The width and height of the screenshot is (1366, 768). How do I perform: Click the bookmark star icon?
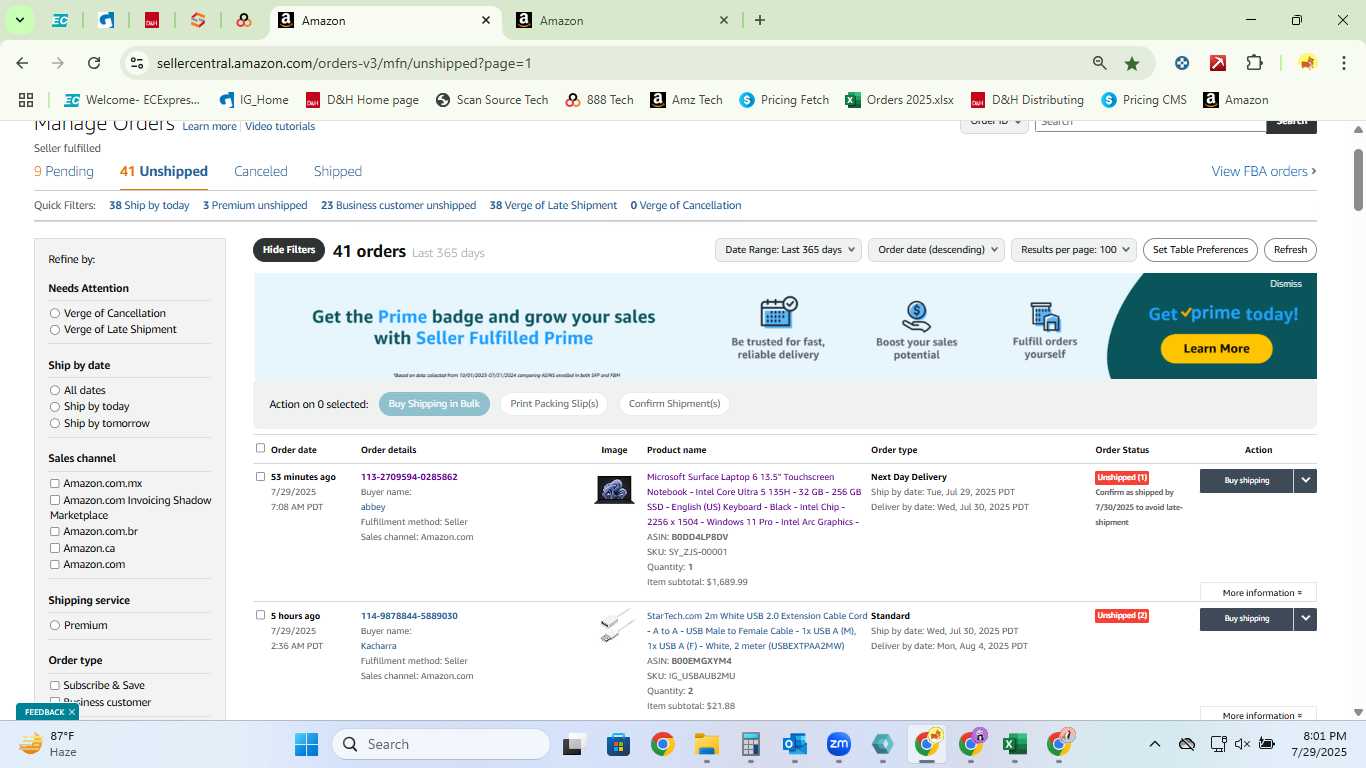pyautogui.click(x=1132, y=63)
